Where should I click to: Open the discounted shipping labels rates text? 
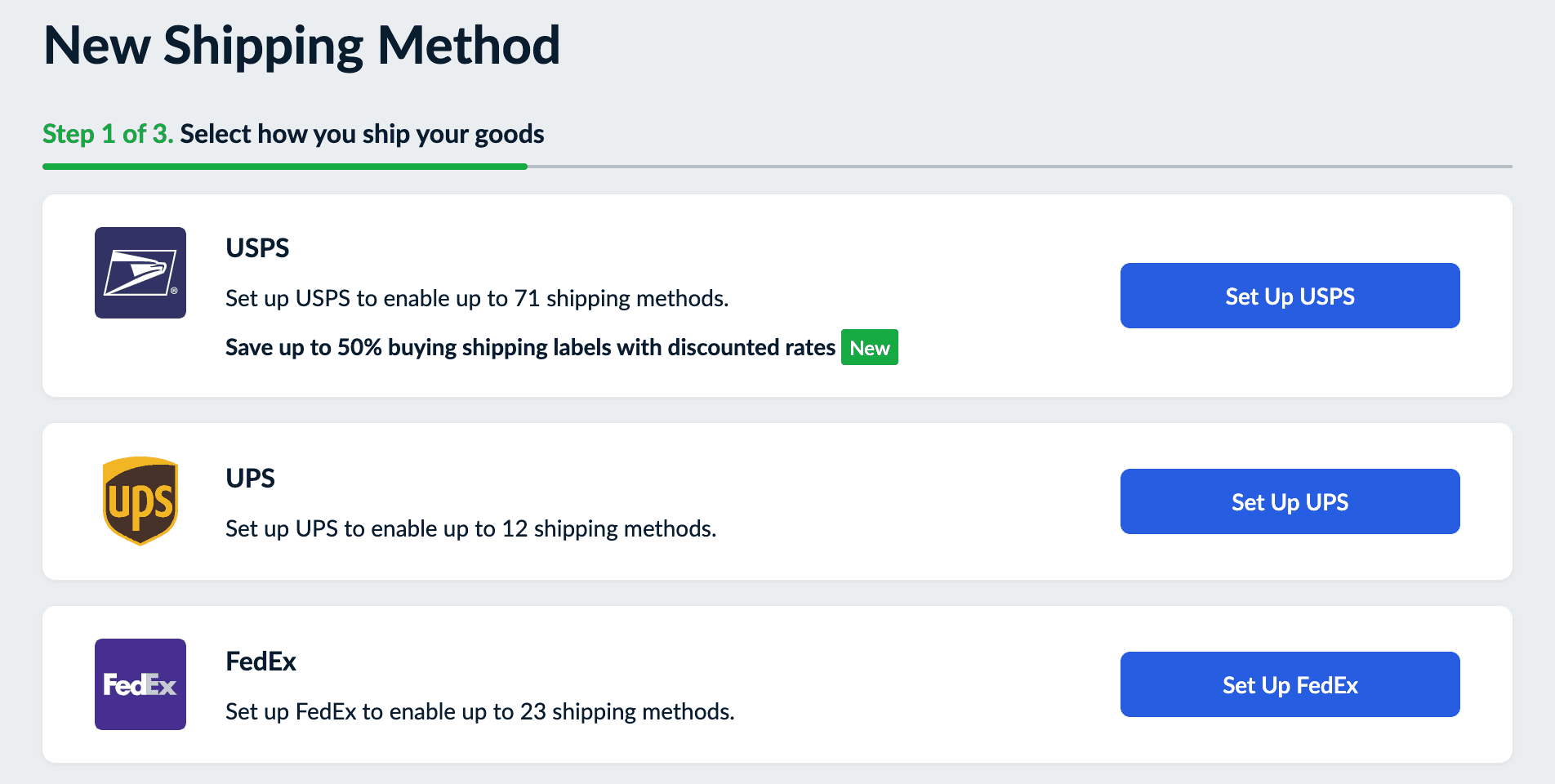(x=530, y=348)
